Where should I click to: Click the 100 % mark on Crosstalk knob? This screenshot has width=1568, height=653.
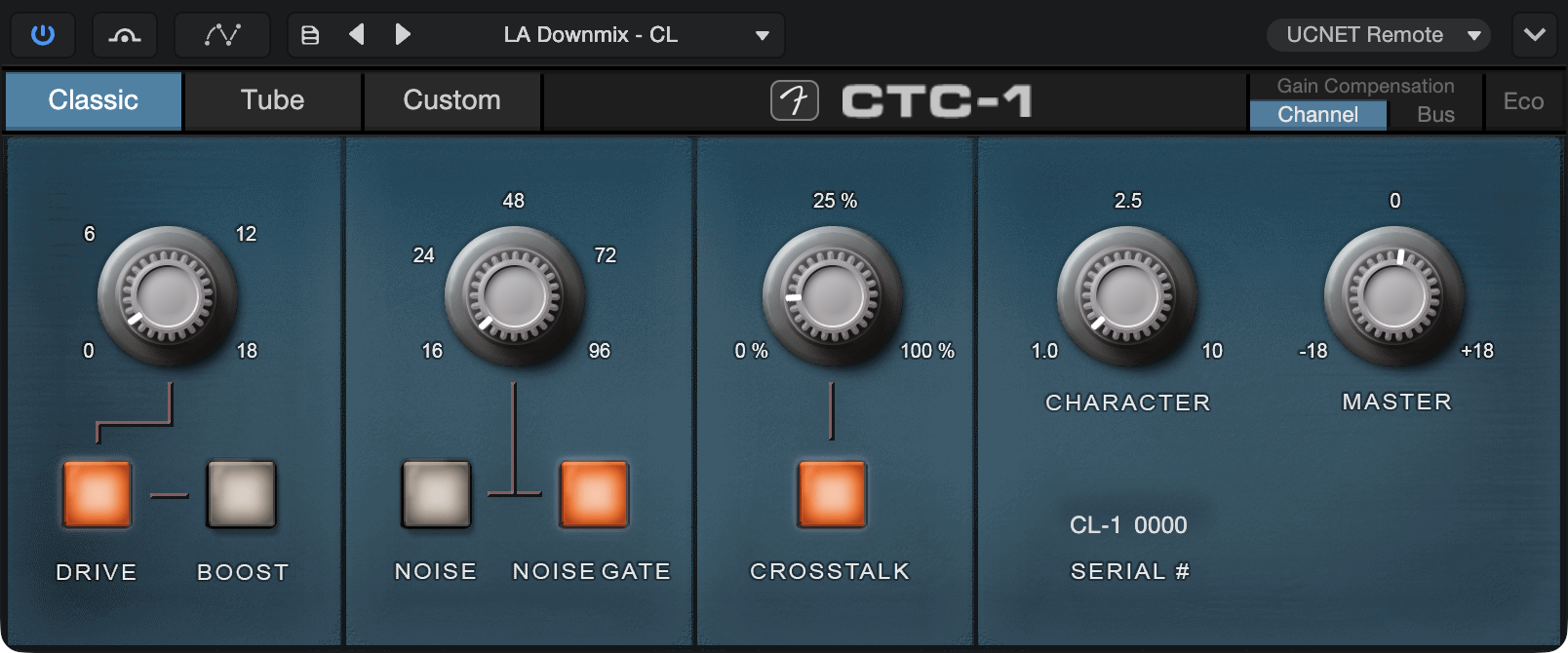coord(927,351)
